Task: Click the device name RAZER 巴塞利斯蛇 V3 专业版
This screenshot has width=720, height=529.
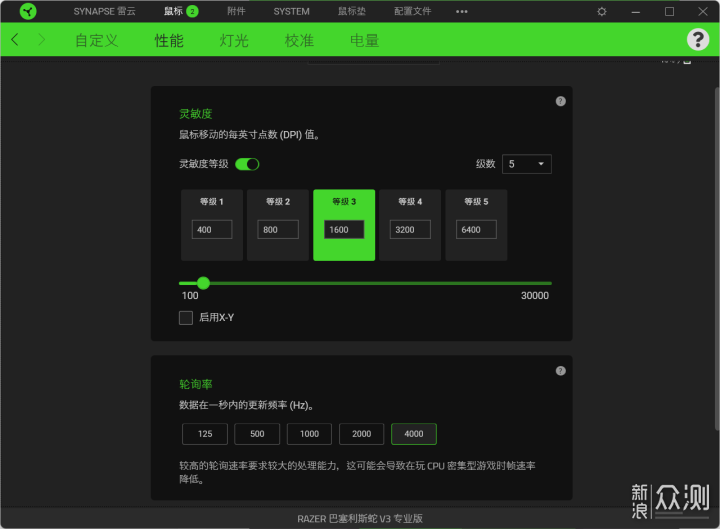Action: pyautogui.click(x=360, y=519)
